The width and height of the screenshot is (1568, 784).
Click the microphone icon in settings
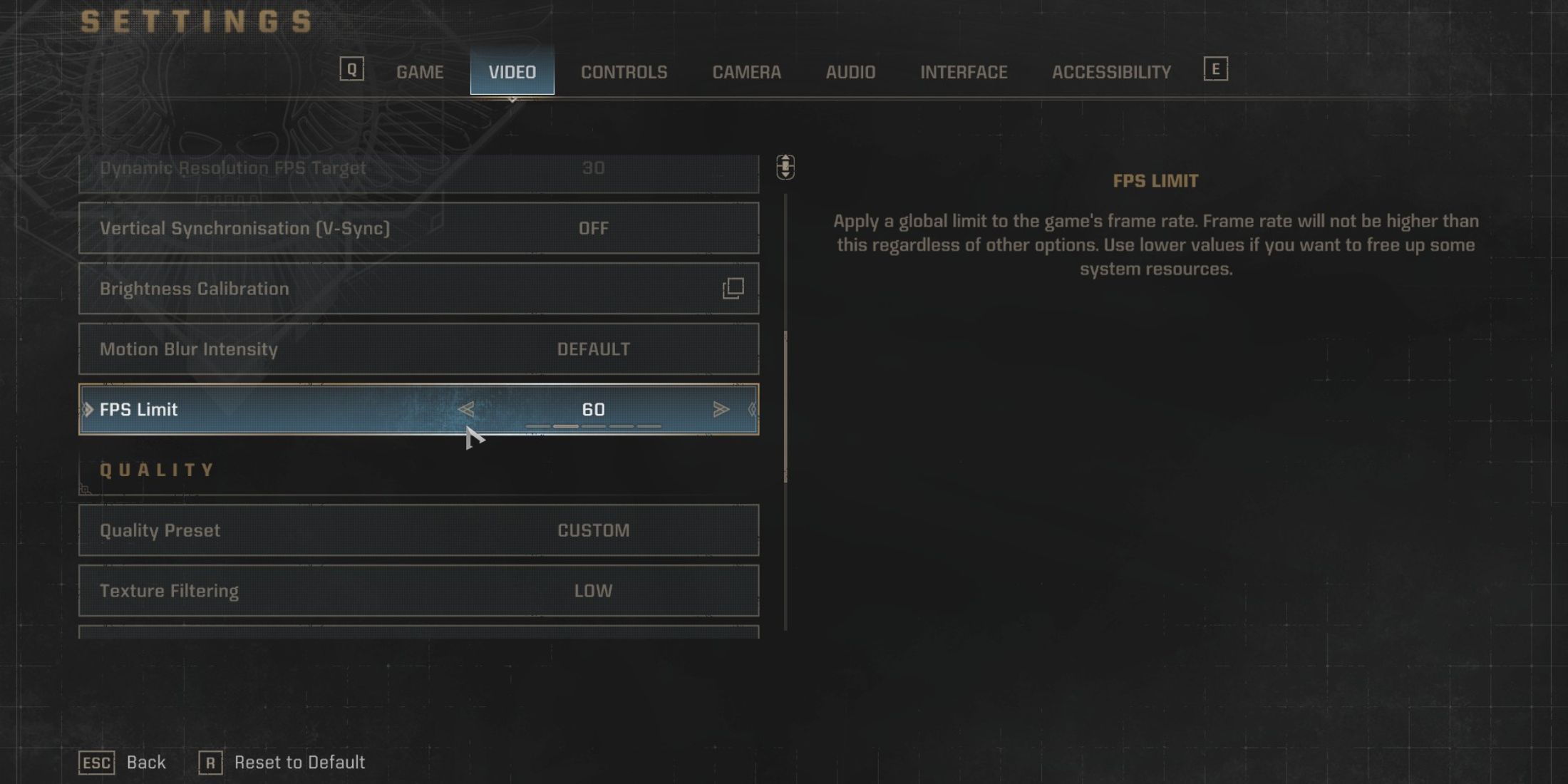(x=786, y=165)
